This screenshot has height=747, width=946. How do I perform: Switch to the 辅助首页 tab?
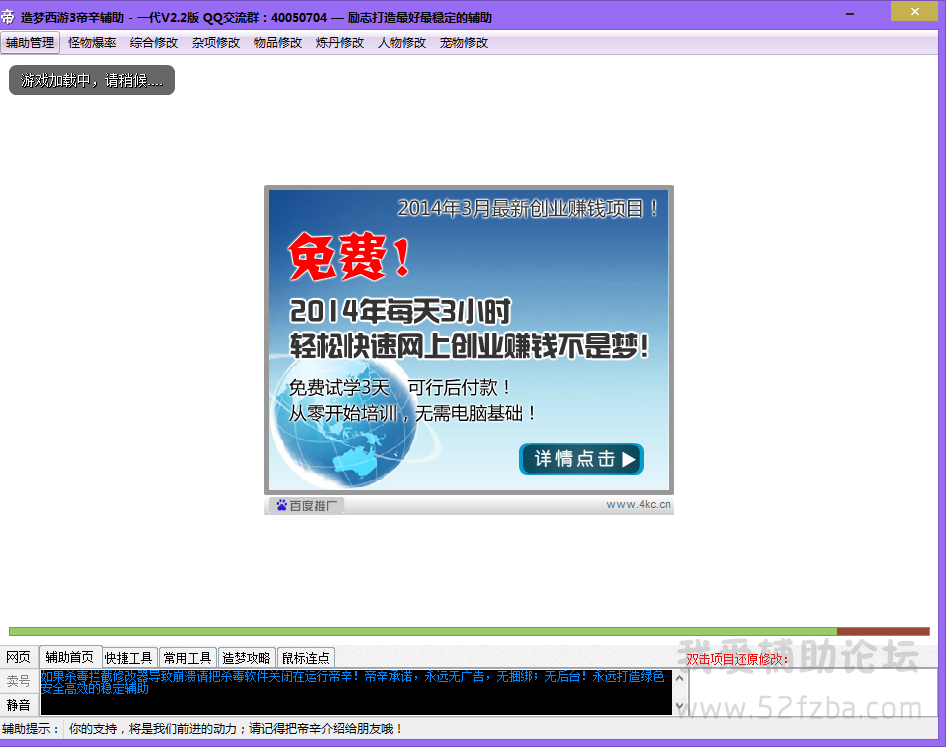70,656
